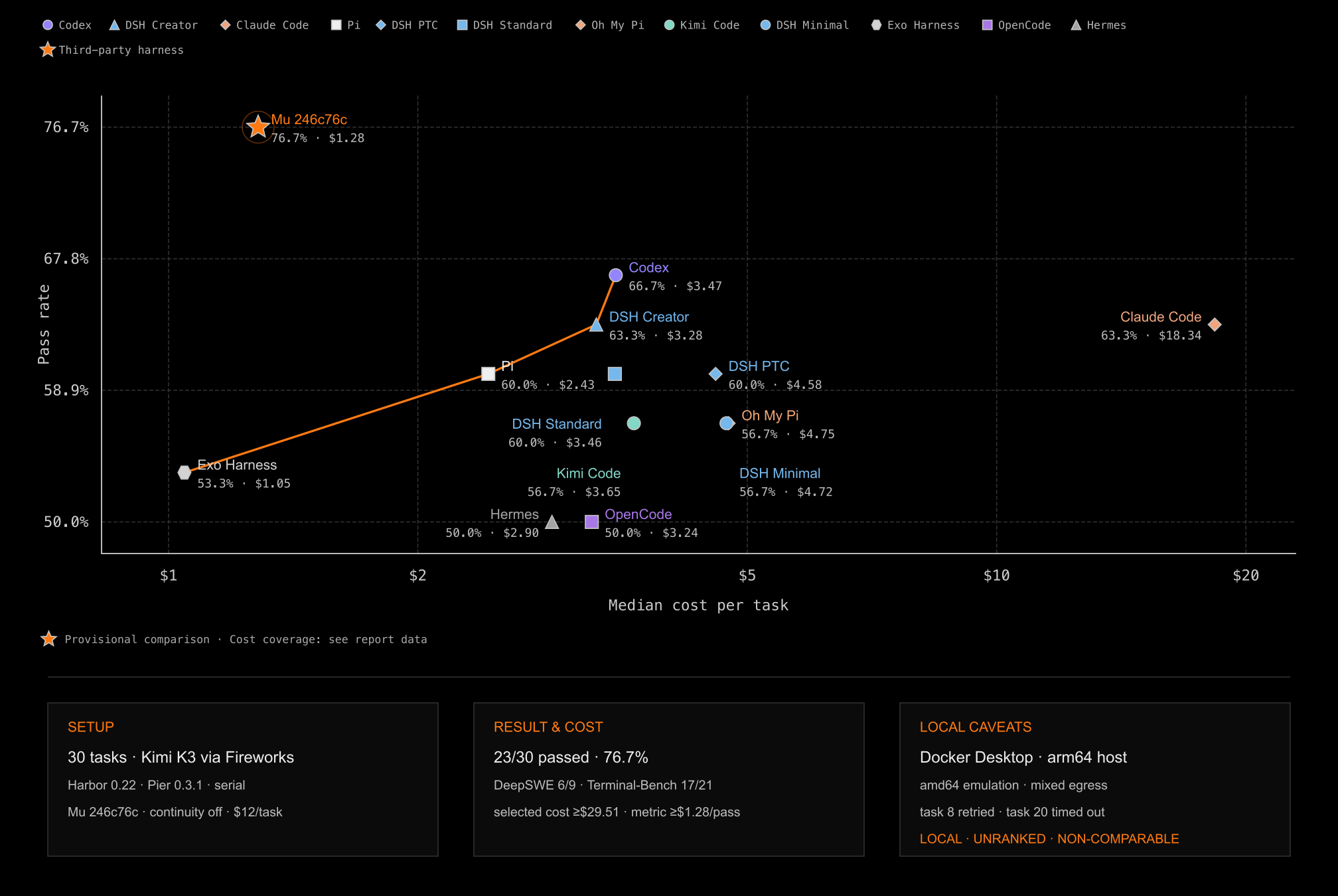Click the Codex purple circle data point
Viewport: 1338px width, 896px height.
tap(616, 275)
